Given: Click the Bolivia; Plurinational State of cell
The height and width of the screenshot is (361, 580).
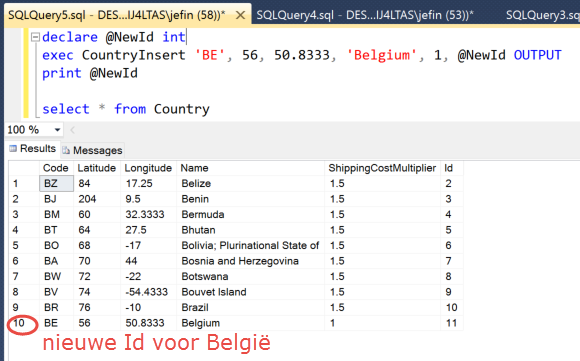Looking at the screenshot, I should pyautogui.click(x=250, y=246).
